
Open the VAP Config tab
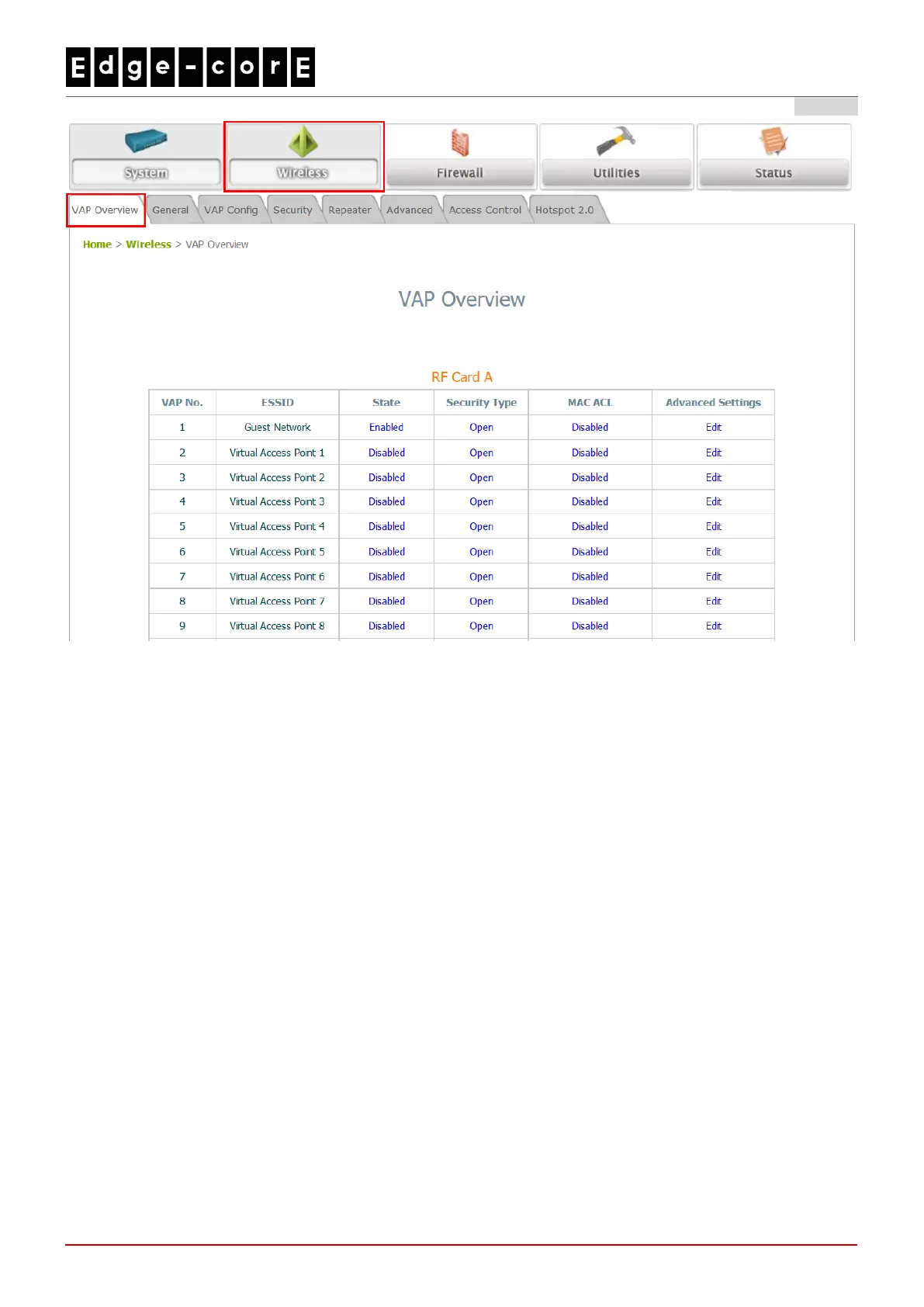[x=230, y=210]
